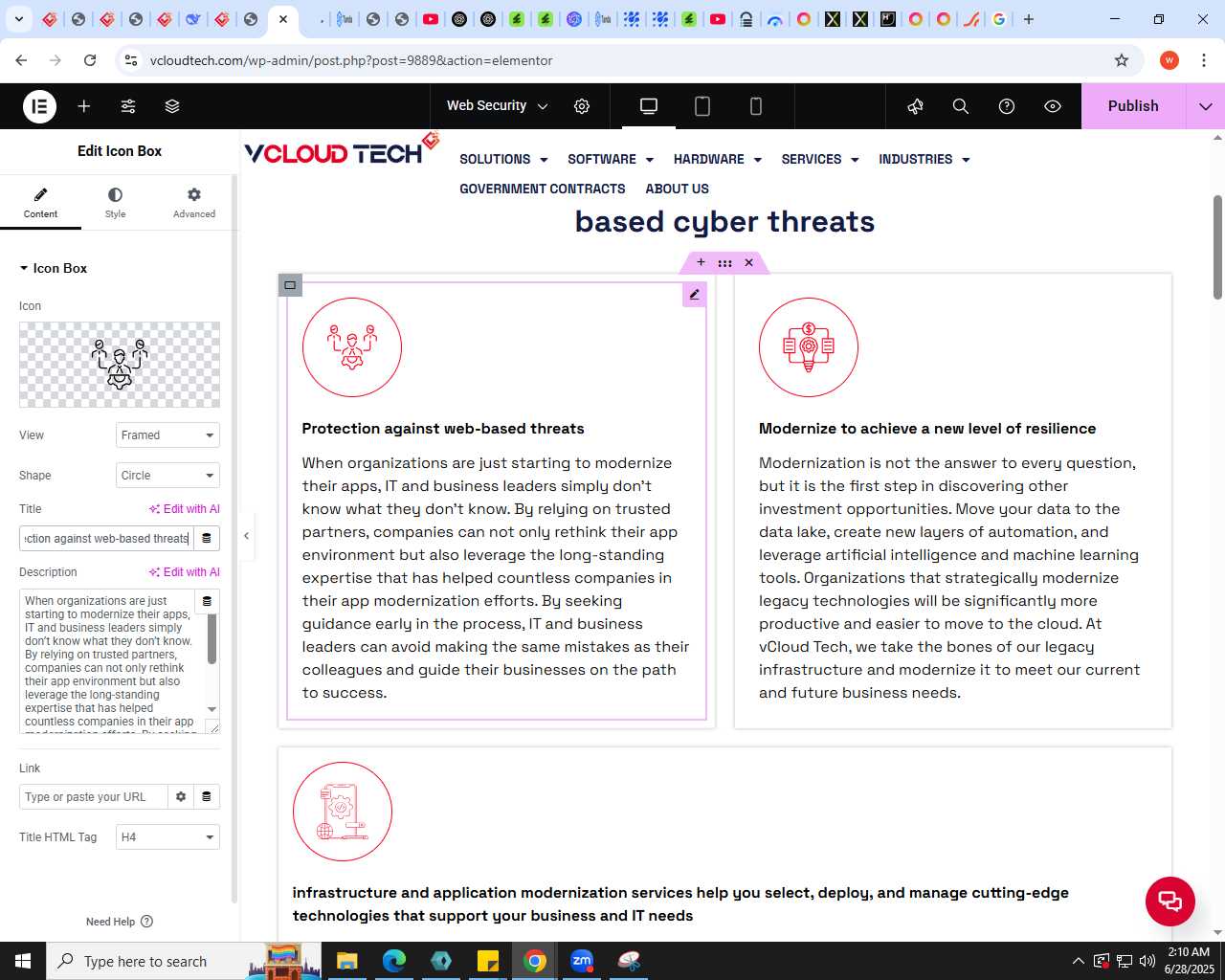Image resolution: width=1225 pixels, height=980 pixels.
Task: Click the Add Element plus icon
Action: 84,106
